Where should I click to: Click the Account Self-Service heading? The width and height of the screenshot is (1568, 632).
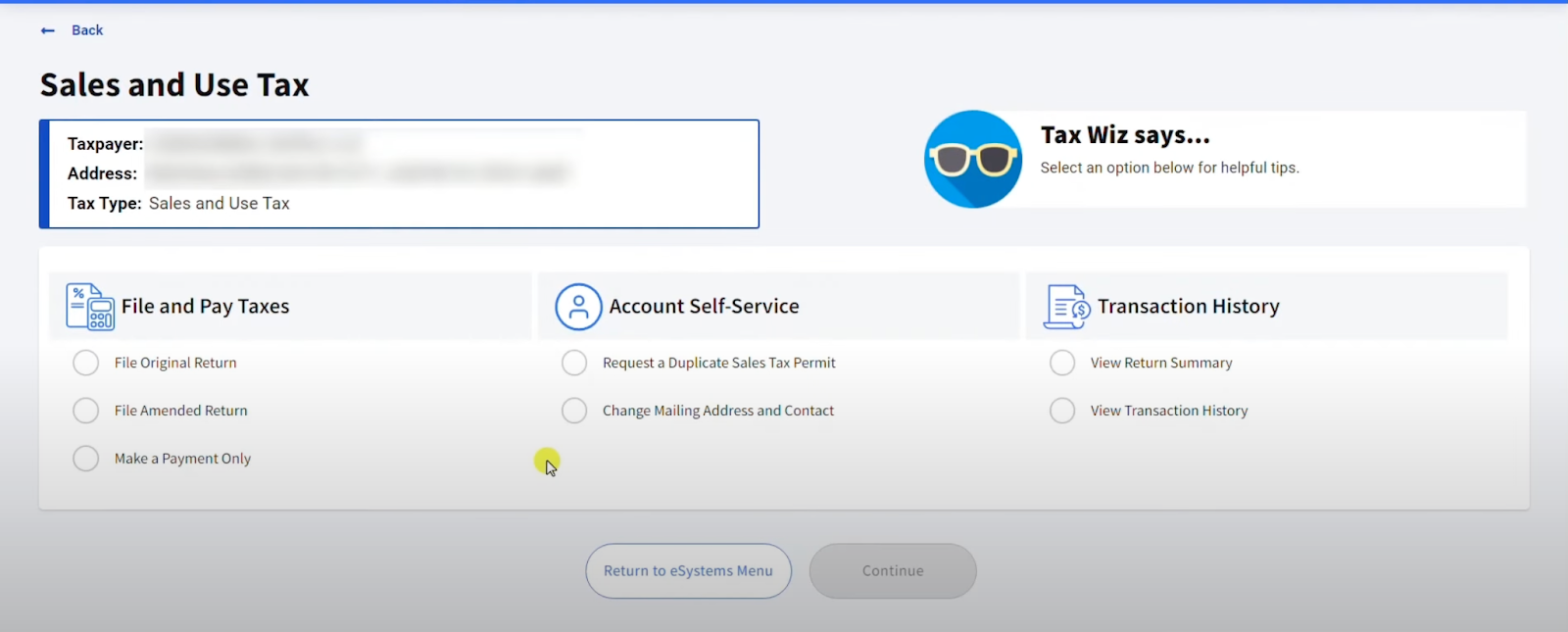coord(704,307)
